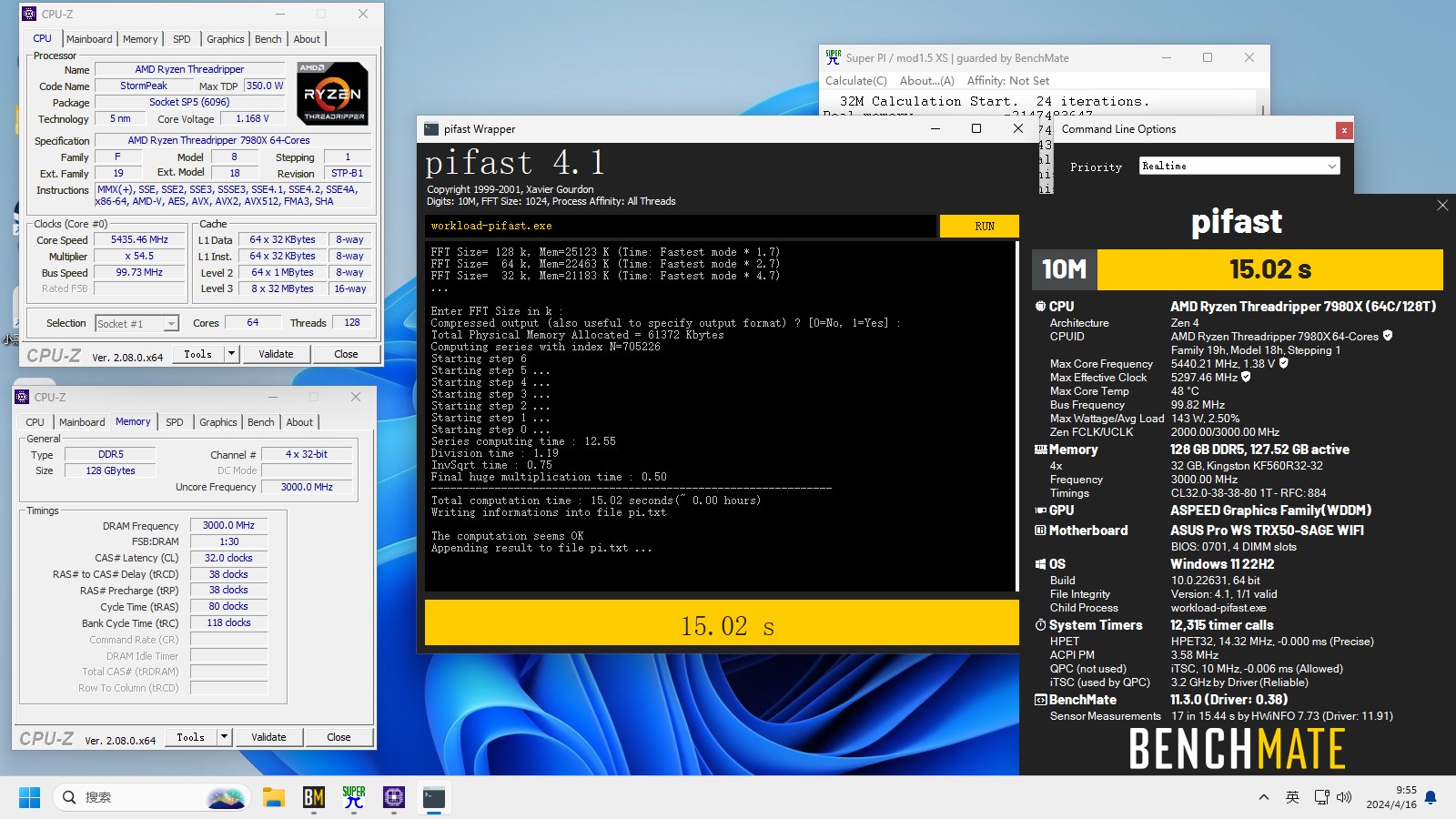
Task: Close the Command Line Options dialog
Action: [x=1343, y=130]
